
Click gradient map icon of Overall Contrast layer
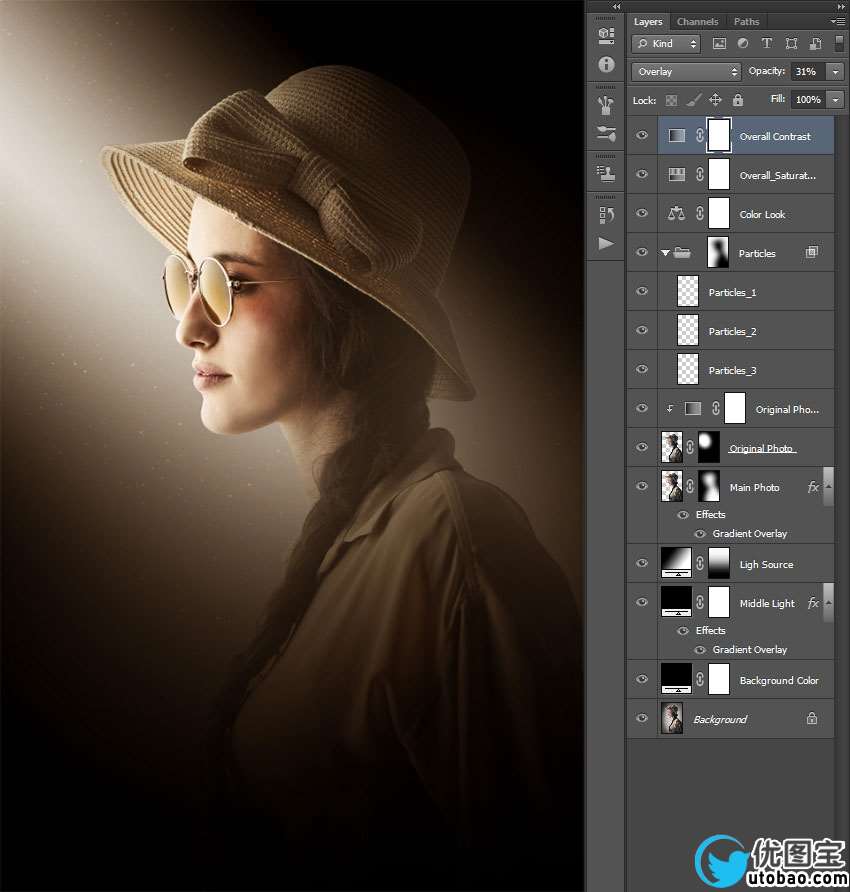(676, 135)
